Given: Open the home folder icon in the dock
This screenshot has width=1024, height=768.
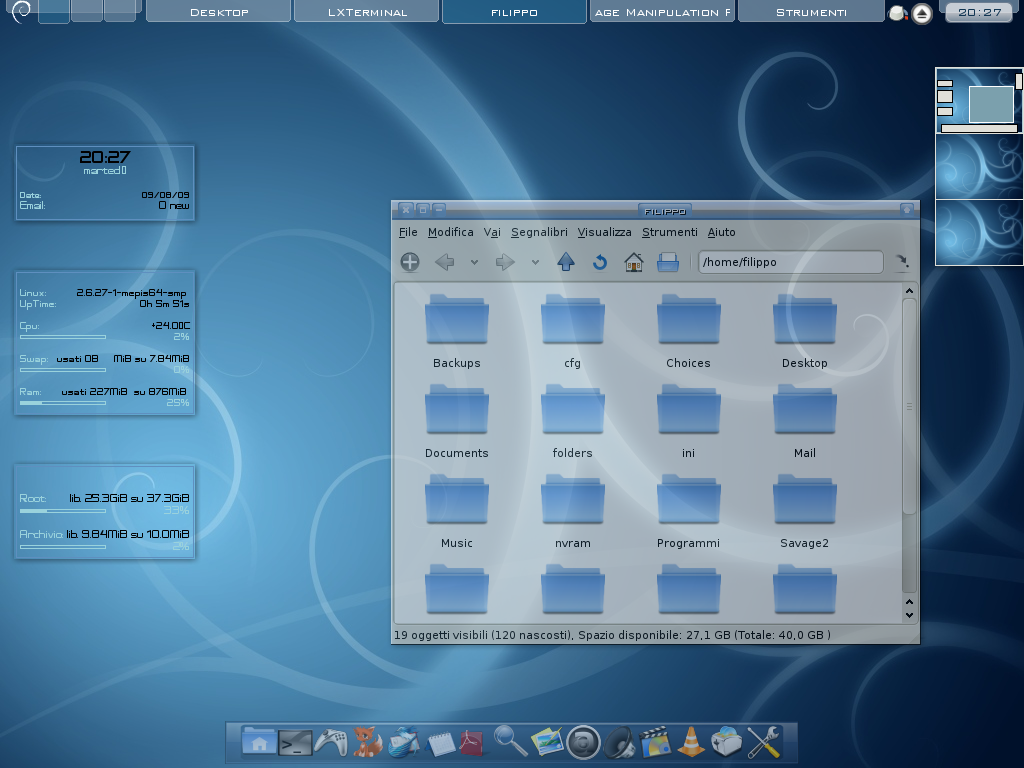Looking at the screenshot, I should pos(259,742).
